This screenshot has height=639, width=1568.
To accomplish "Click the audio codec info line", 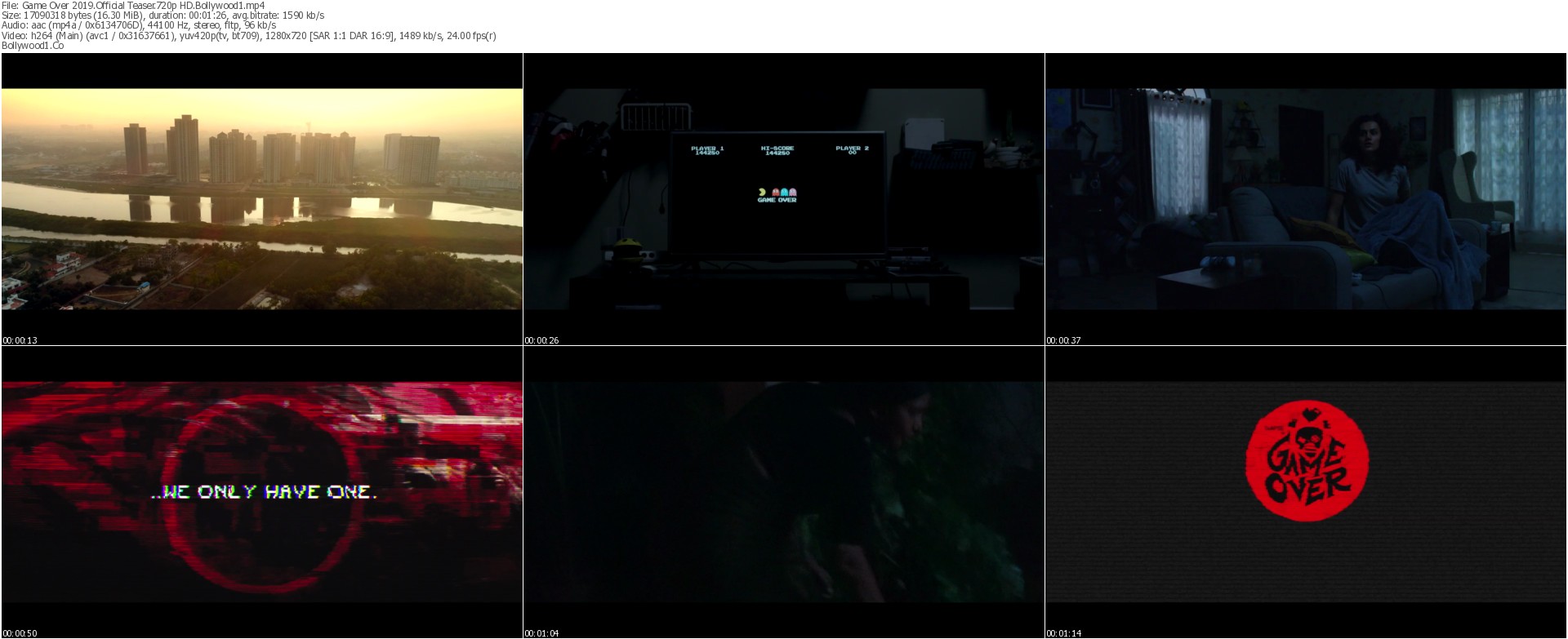I will click(x=139, y=25).
